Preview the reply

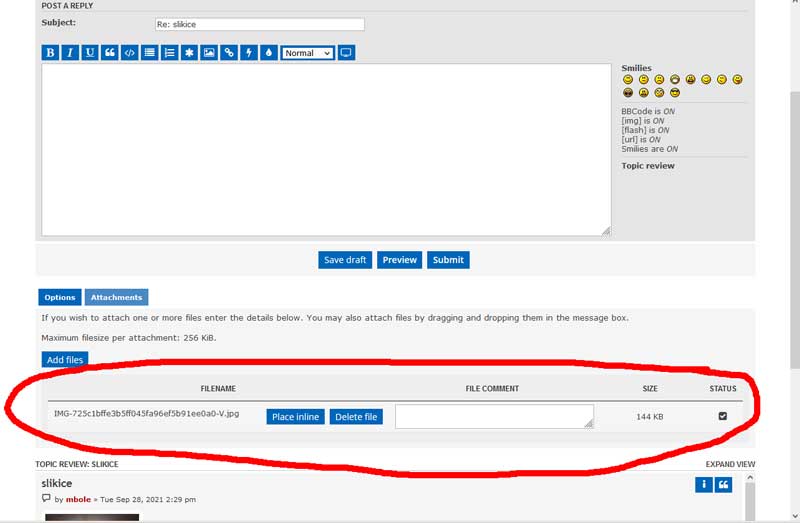pos(399,260)
